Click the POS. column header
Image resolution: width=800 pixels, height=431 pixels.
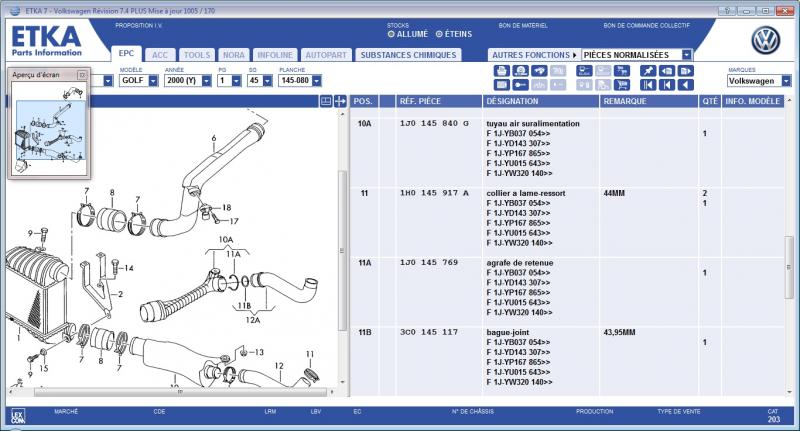pos(364,101)
